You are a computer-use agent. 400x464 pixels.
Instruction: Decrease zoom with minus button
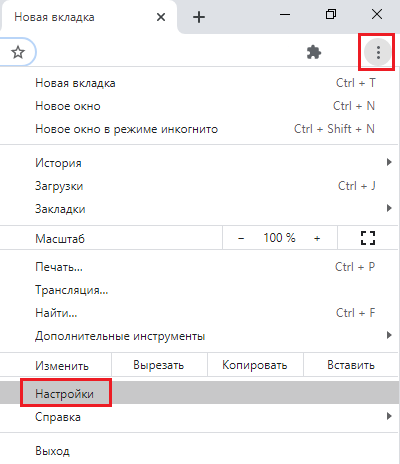(x=241, y=238)
